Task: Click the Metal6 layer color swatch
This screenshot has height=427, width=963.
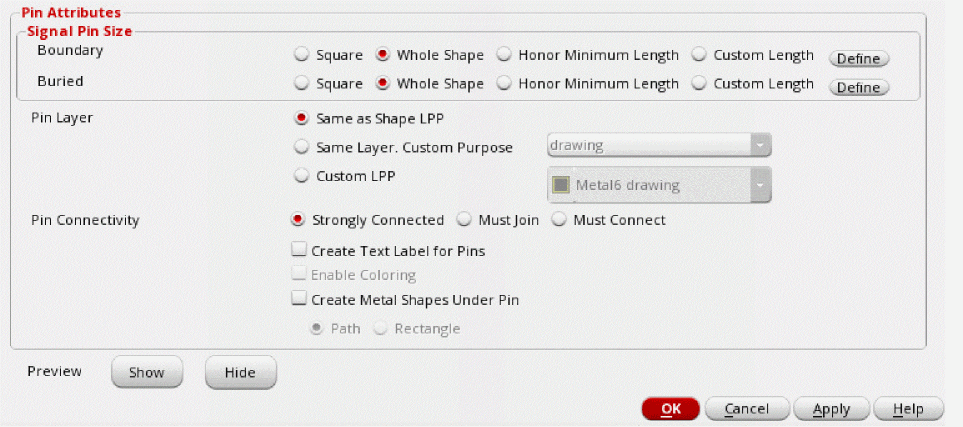Action: [561, 185]
